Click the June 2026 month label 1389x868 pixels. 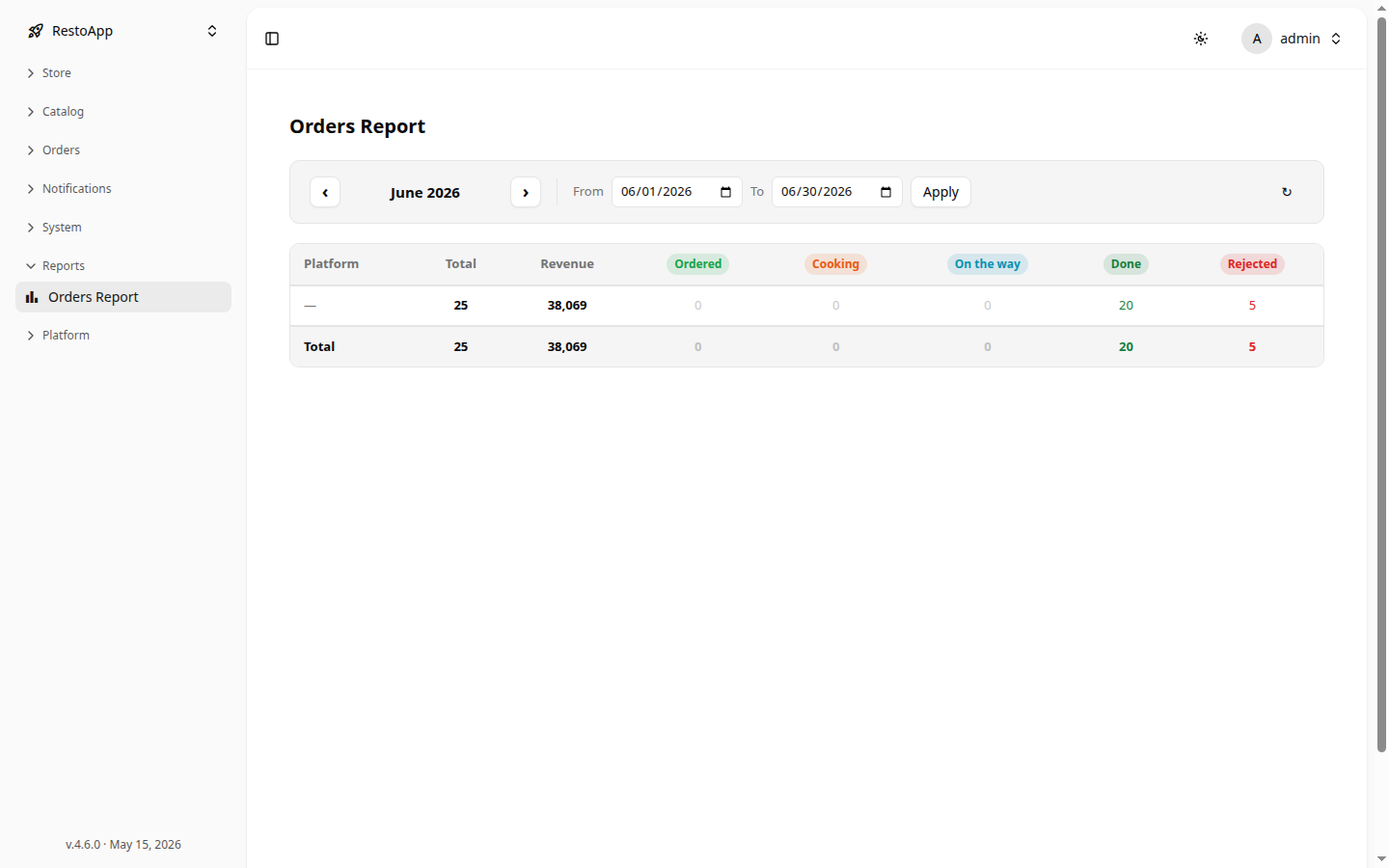424,193
